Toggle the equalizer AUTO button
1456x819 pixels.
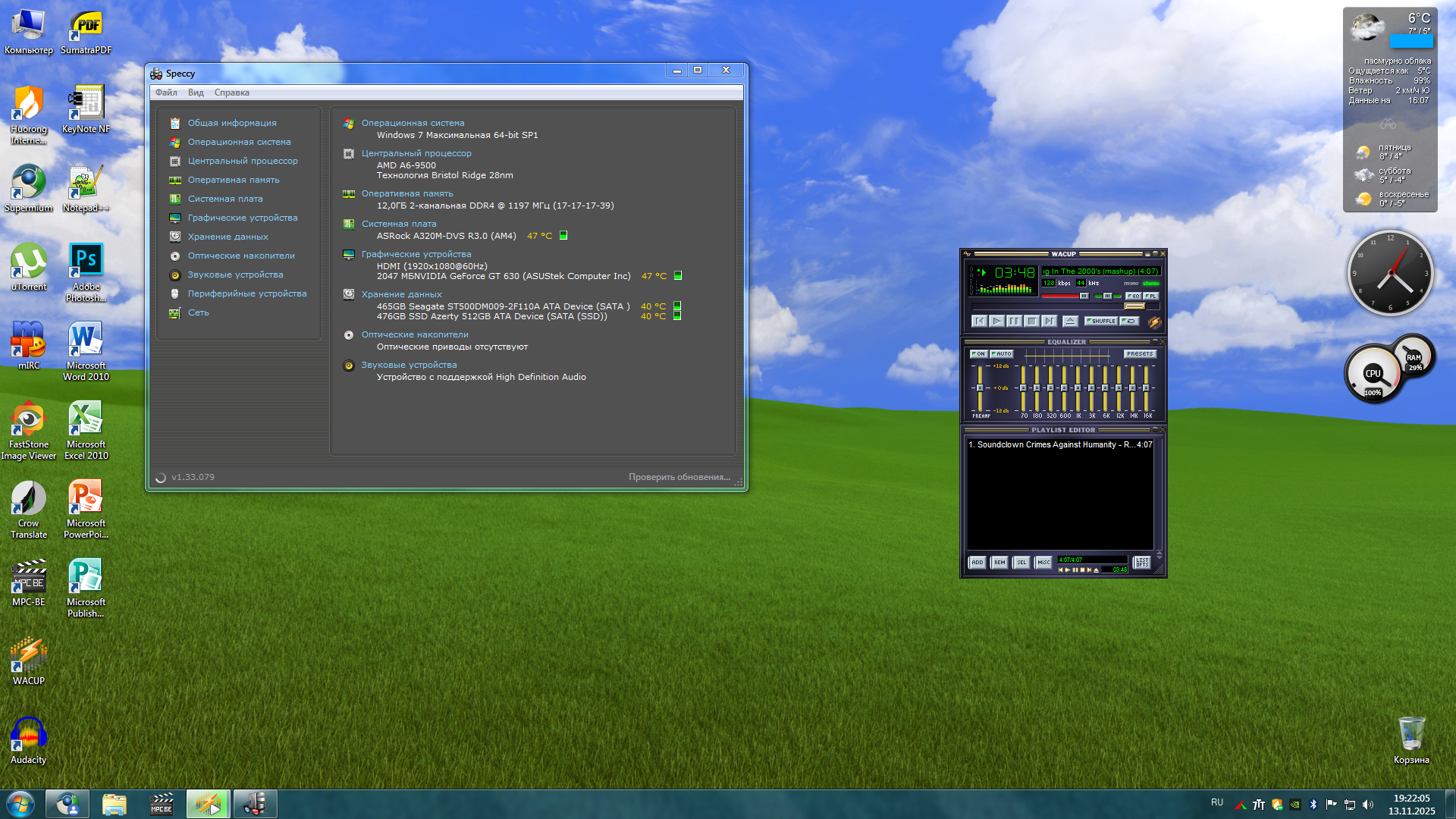click(x=1002, y=354)
